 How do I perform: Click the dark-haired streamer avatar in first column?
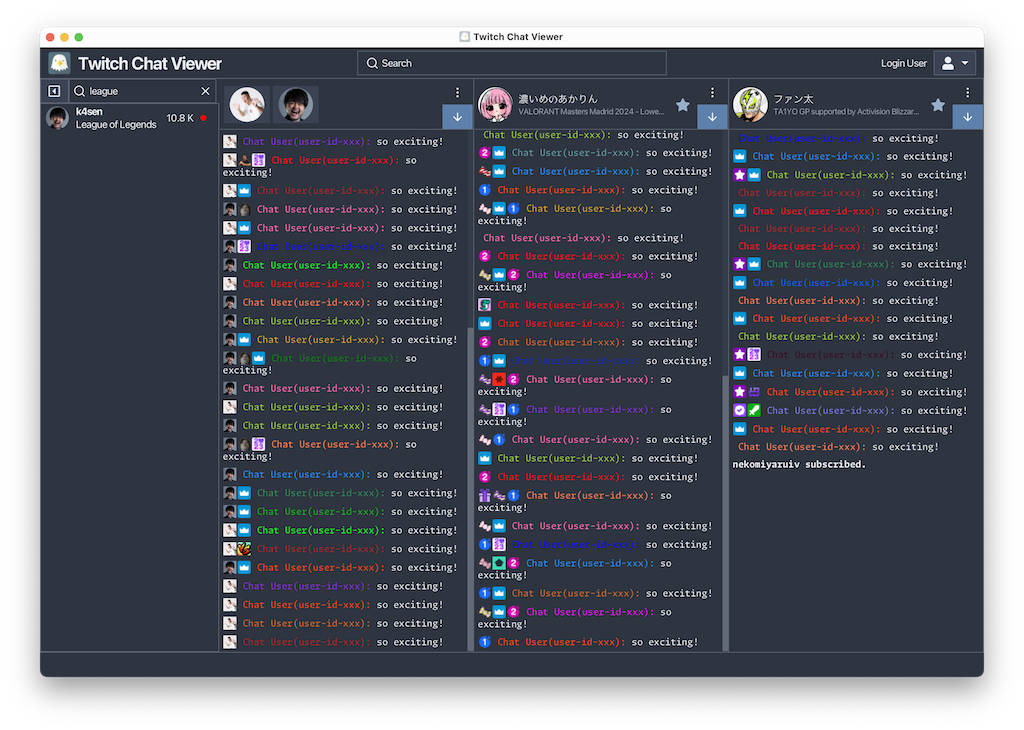296,104
